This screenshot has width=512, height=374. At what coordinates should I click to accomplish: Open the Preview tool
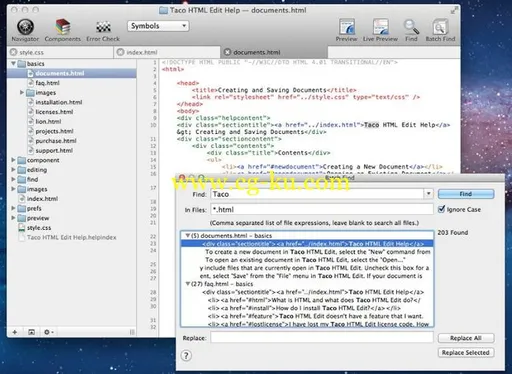pos(347,30)
